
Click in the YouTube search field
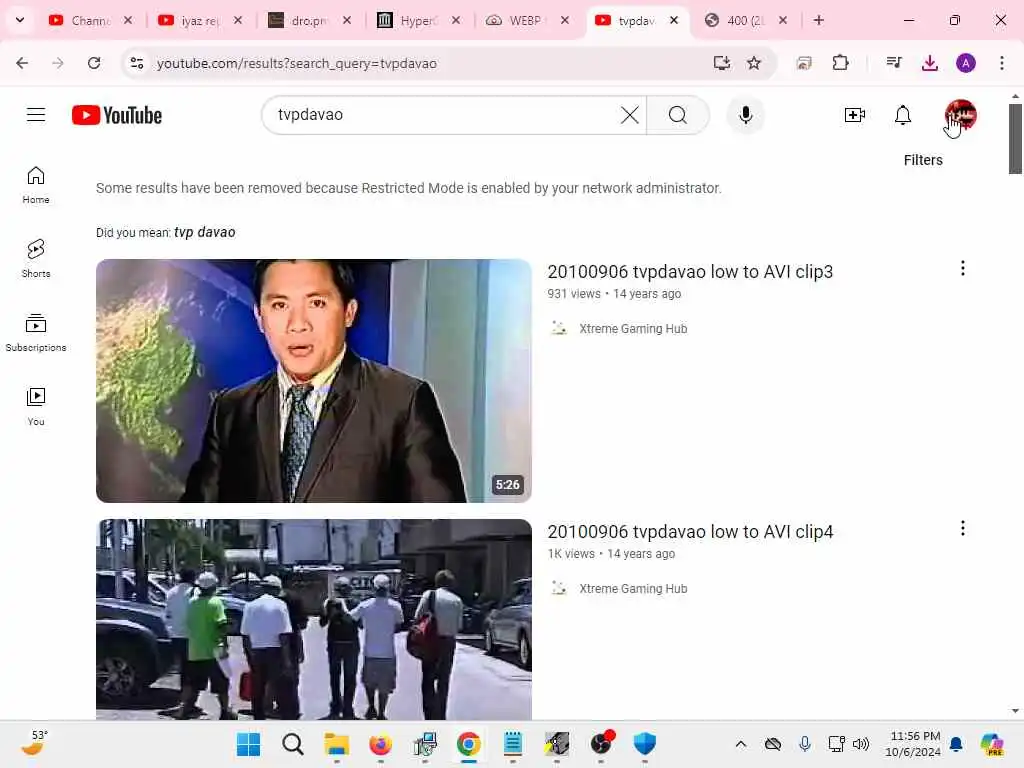[444, 115]
